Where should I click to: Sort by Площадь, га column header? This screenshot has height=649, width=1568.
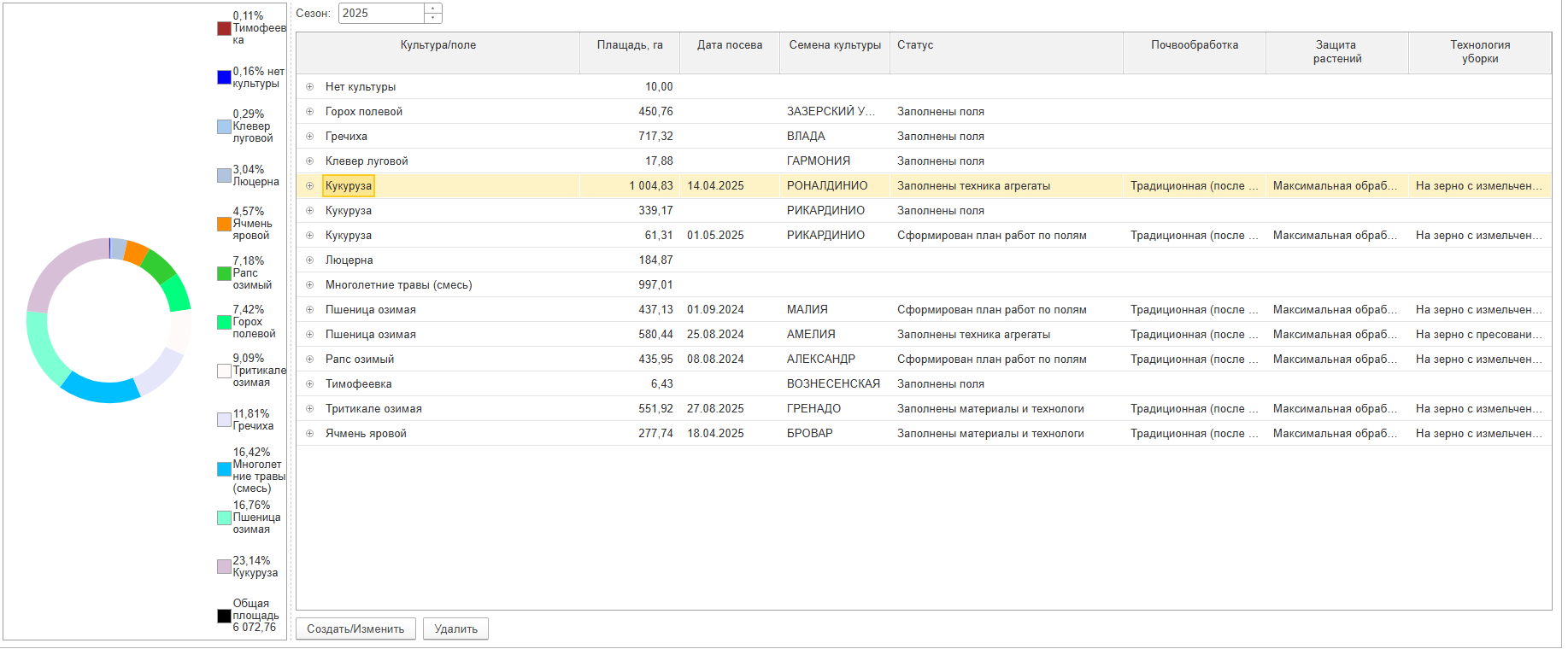tap(629, 45)
